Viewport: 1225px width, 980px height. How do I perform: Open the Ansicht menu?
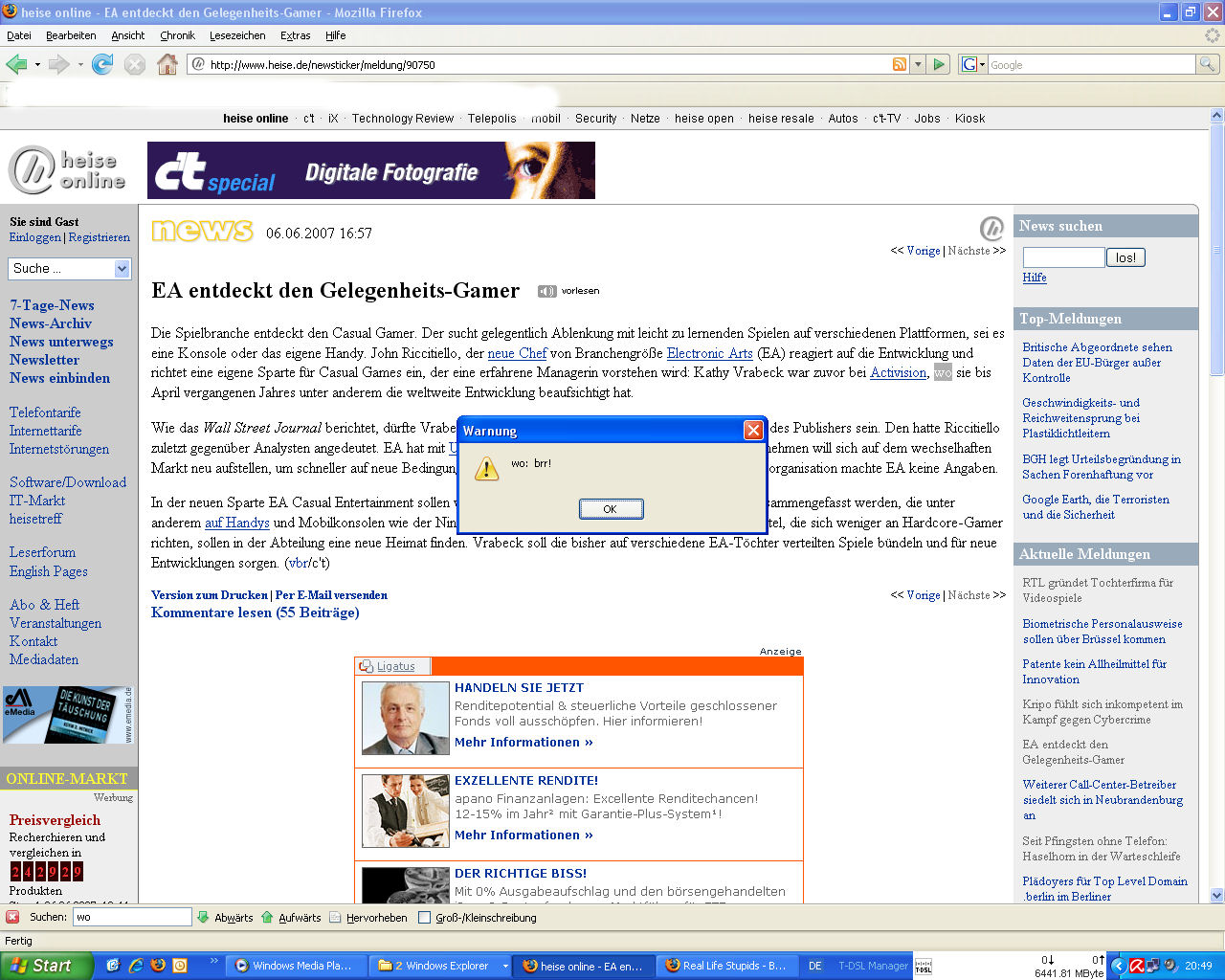(x=128, y=35)
